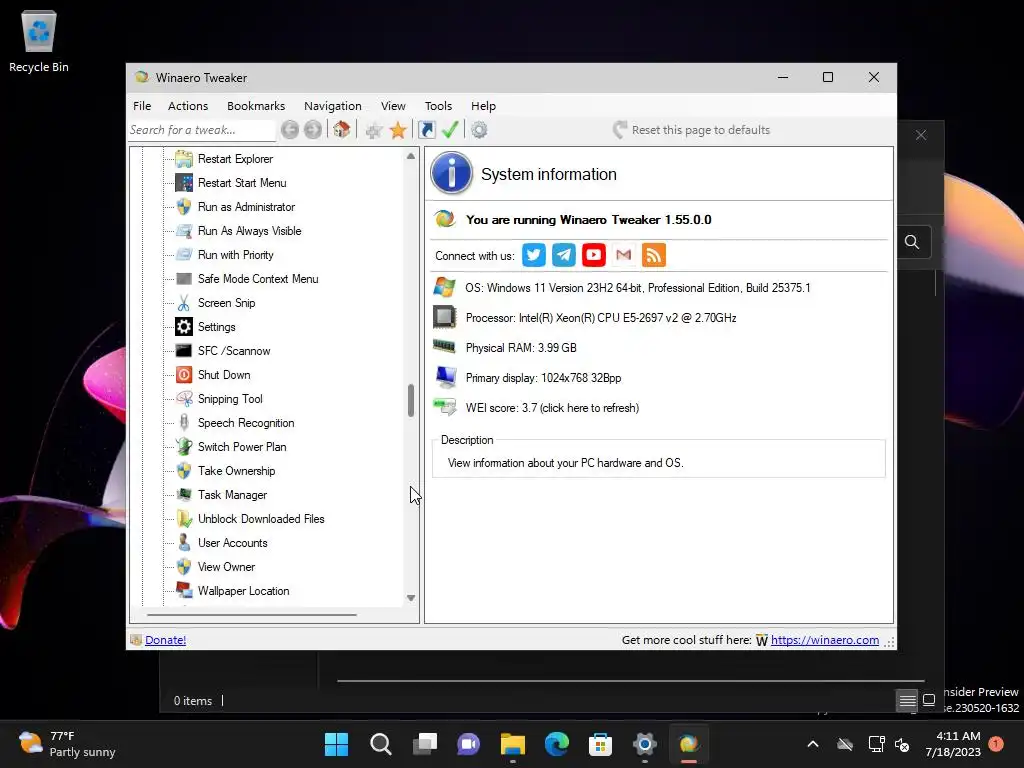Go to the Home page icon
This screenshot has height=768, width=1024.
click(x=342, y=129)
